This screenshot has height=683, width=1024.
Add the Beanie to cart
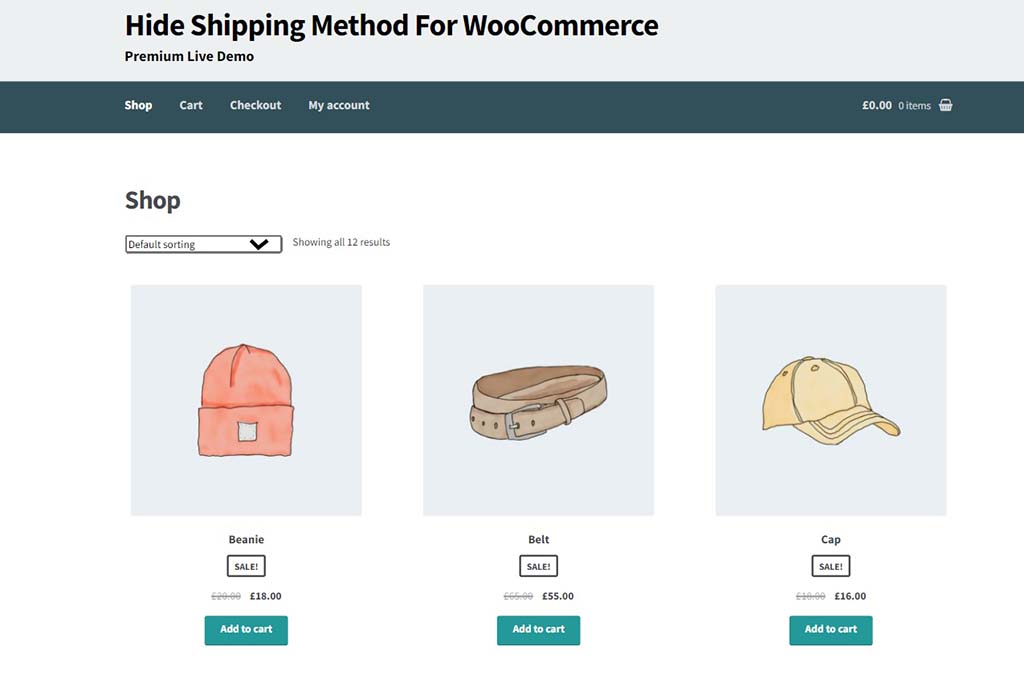(246, 629)
